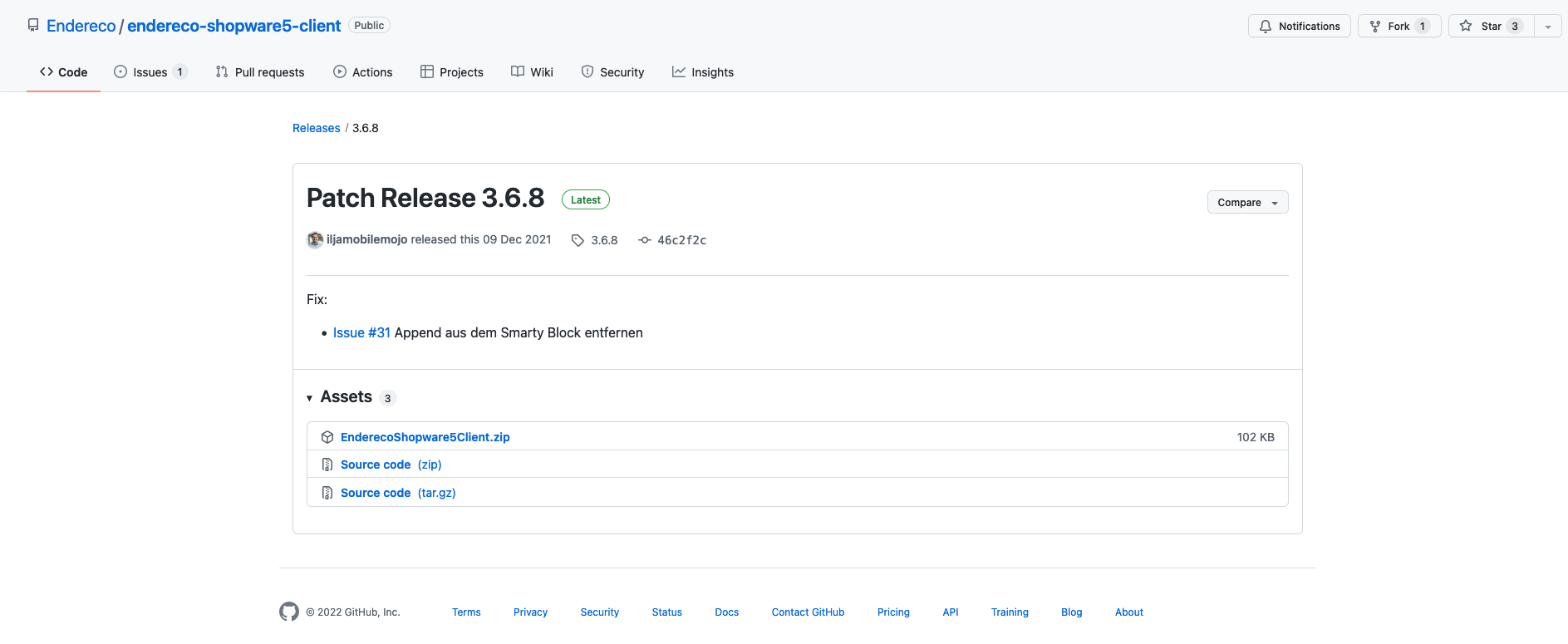Open the Insights tab
This screenshot has height=644, width=1568.
703,72
